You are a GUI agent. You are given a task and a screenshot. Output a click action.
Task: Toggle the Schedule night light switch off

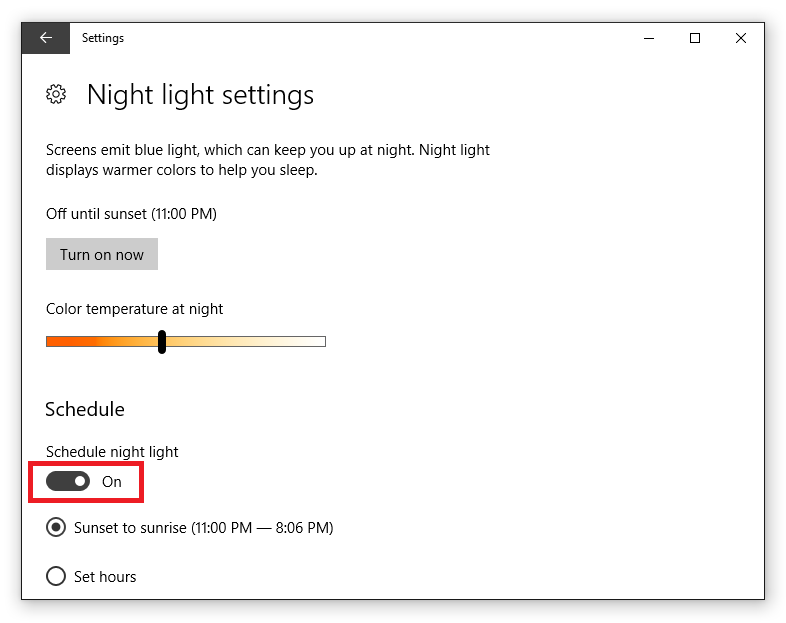point(68,481)
